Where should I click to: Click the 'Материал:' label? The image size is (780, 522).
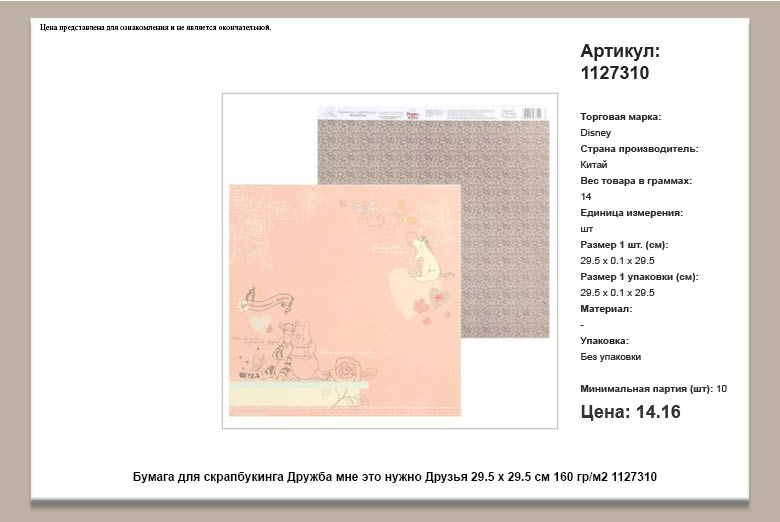606,309
